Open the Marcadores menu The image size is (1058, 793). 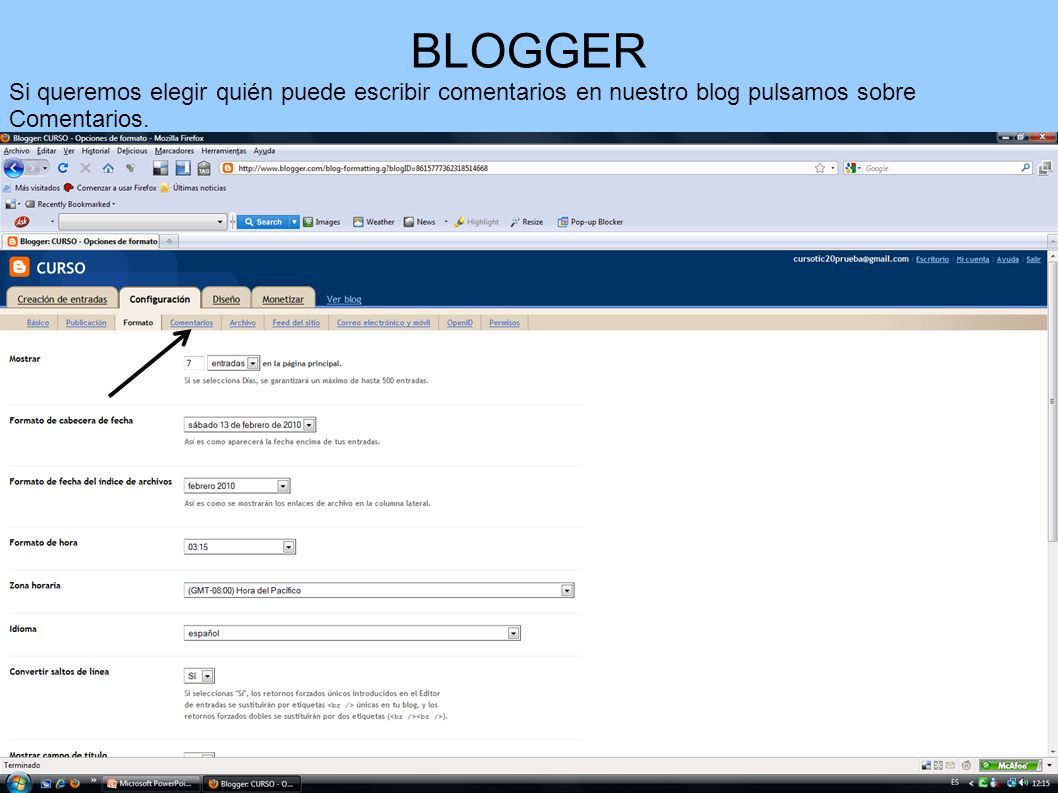(x=174, y=151)
